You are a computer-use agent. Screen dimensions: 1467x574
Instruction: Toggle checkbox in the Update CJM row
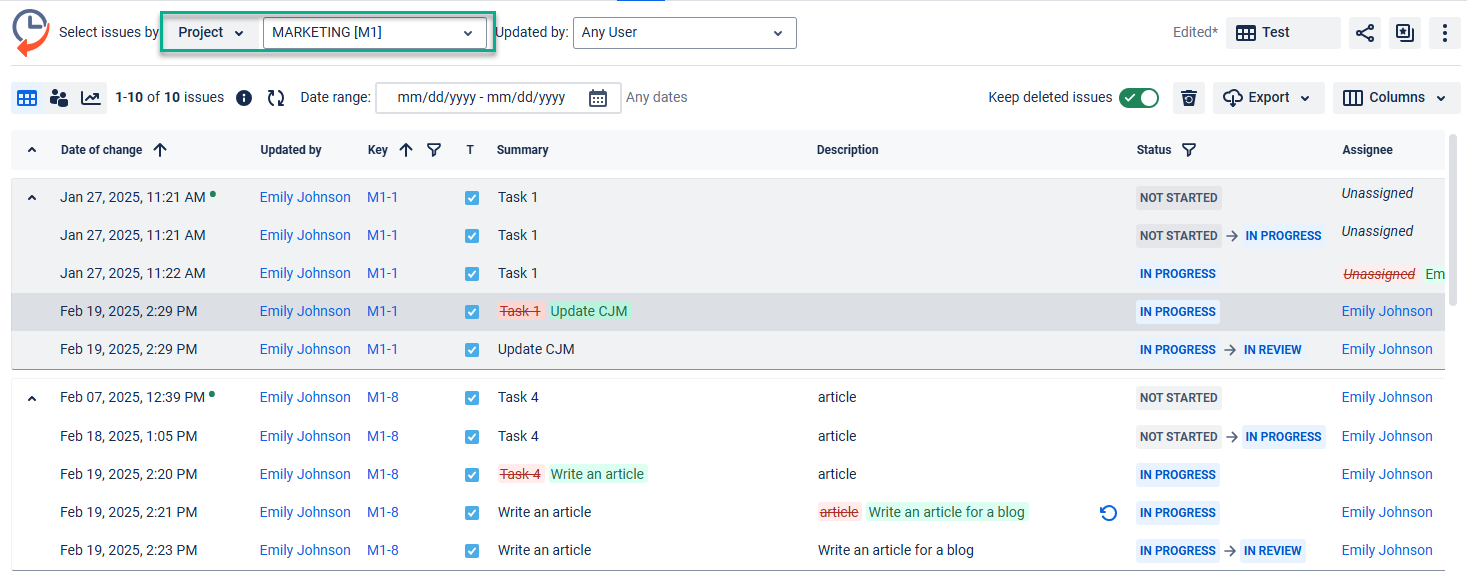tap(472, 350)
